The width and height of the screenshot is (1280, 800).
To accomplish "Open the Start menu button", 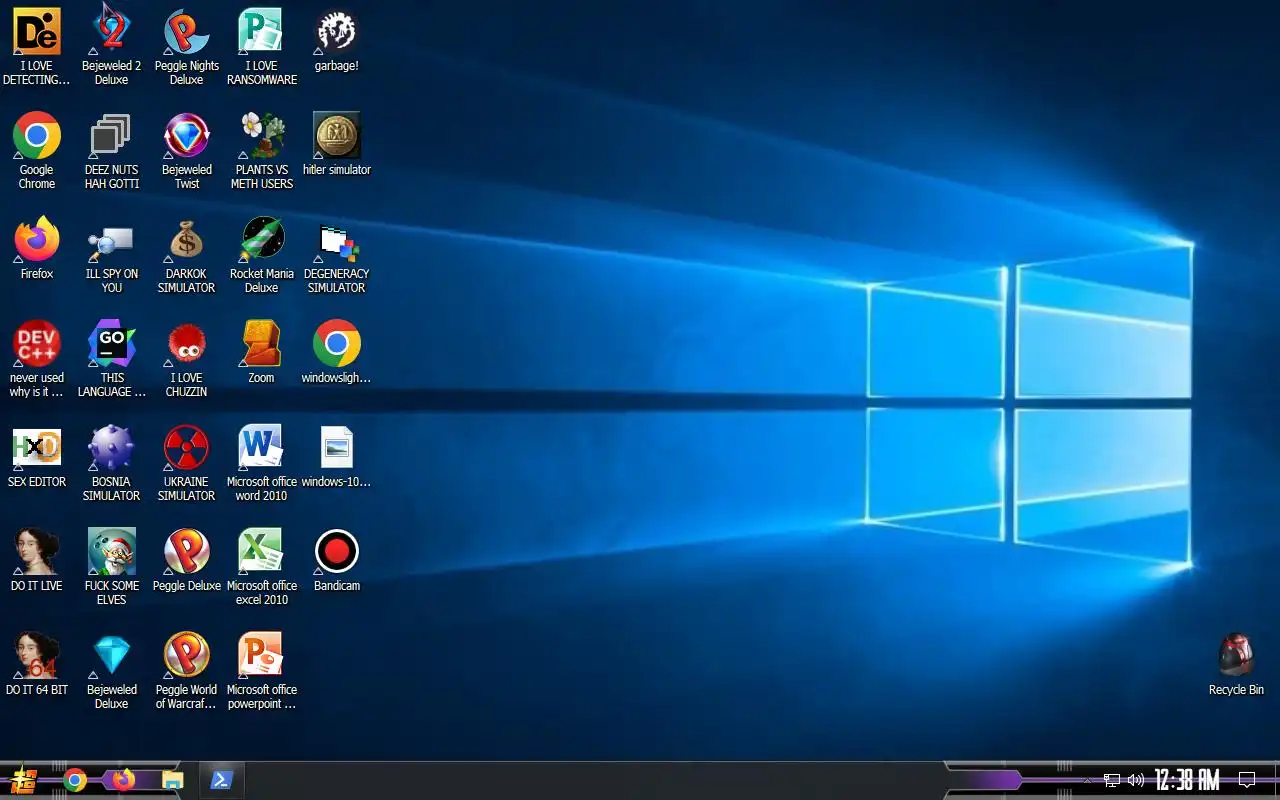I will (x=23, y=780).
